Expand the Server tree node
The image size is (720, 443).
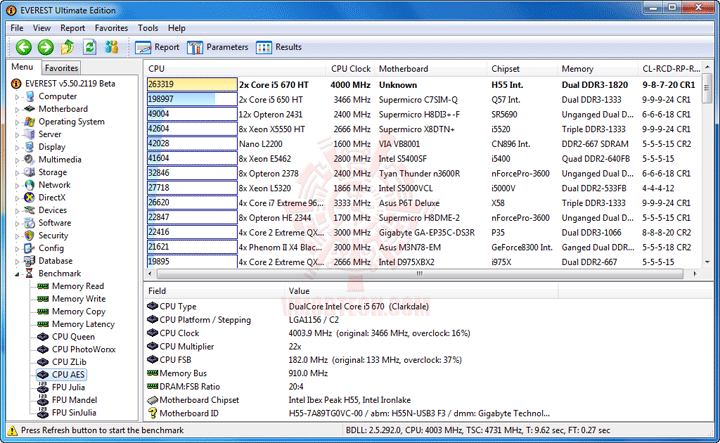[17, 135]
